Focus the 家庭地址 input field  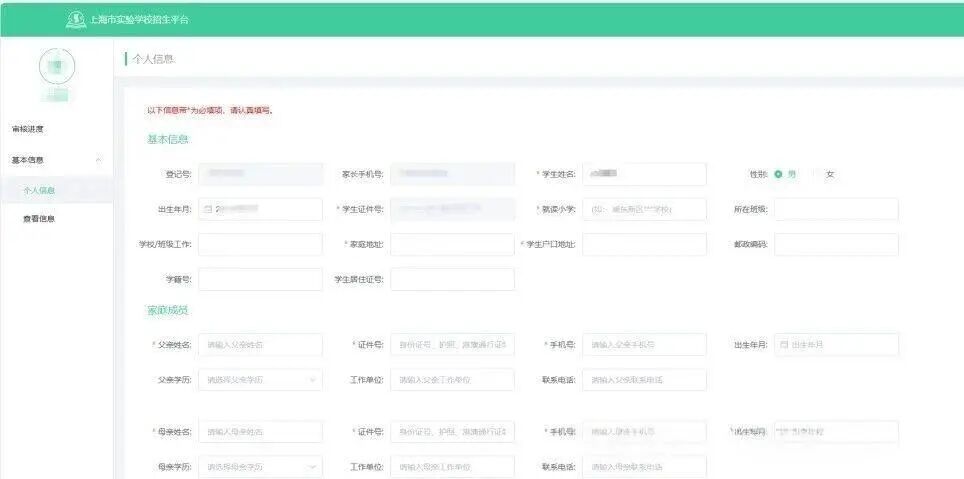452,244
